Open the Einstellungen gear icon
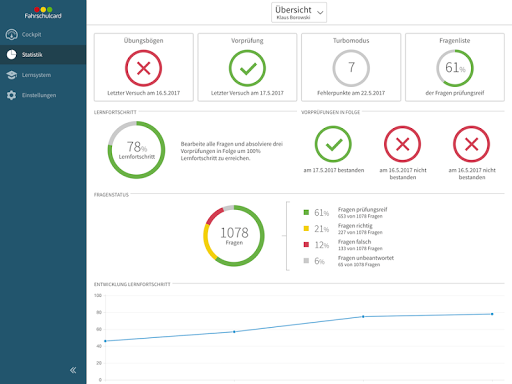512x384 pixels. point(12,95)
